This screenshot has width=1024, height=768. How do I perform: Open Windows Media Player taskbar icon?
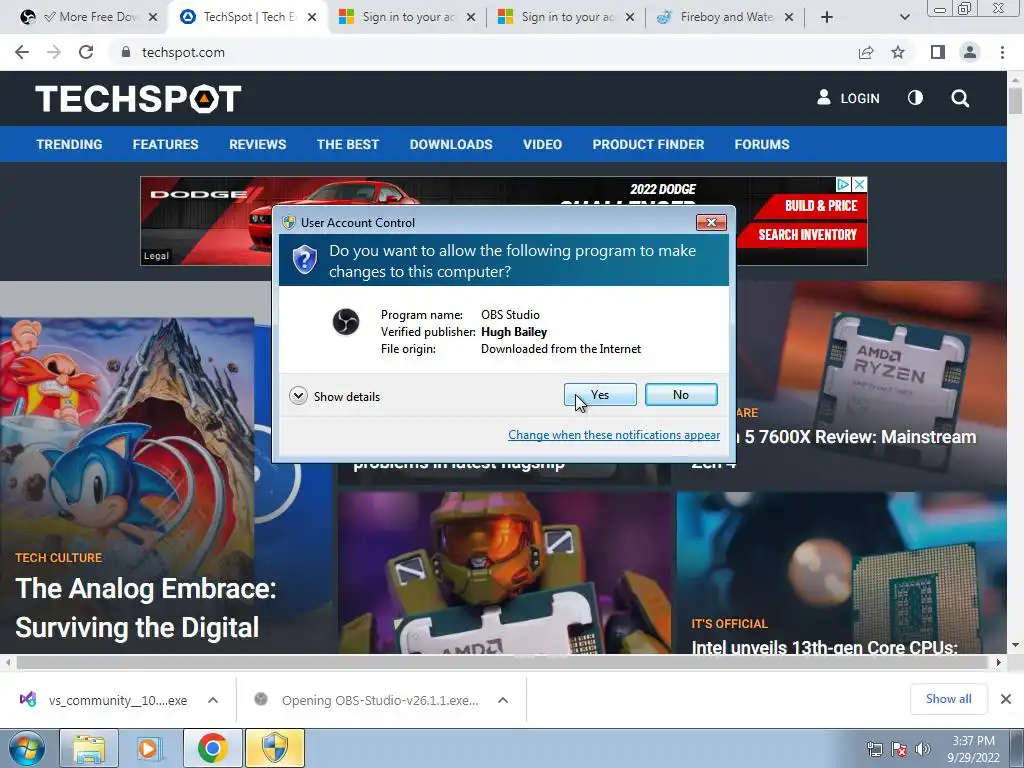click(x=150, y=748)
